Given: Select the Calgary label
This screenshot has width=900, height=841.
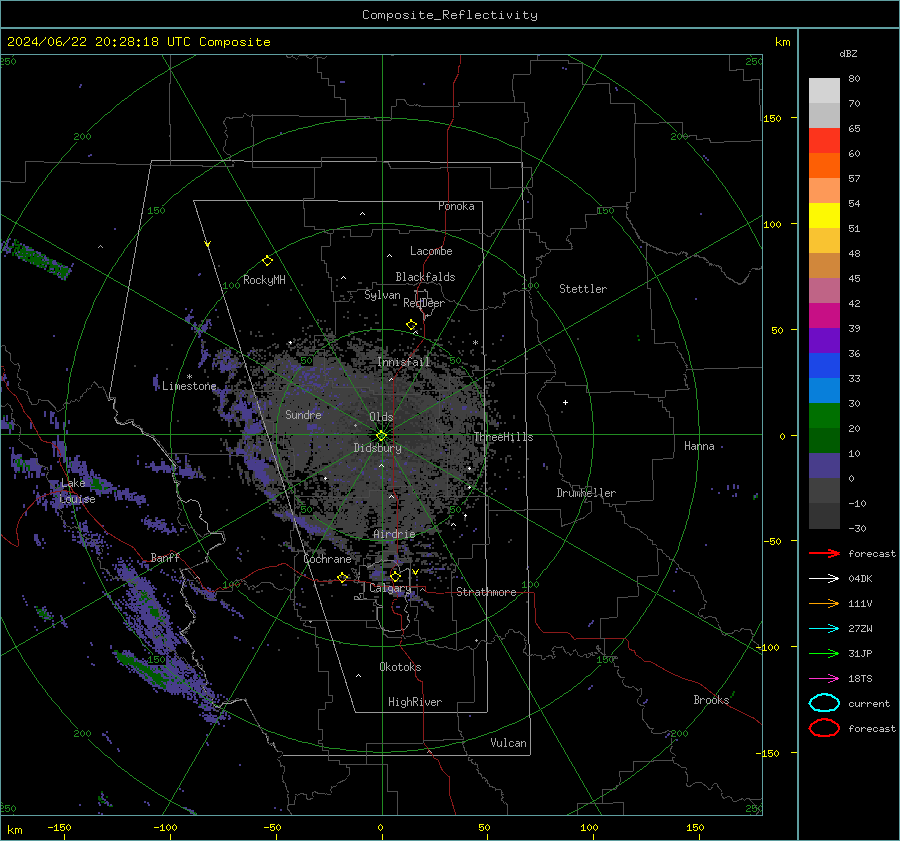Looking at the screenshot, I should click(x=390, y=588).
